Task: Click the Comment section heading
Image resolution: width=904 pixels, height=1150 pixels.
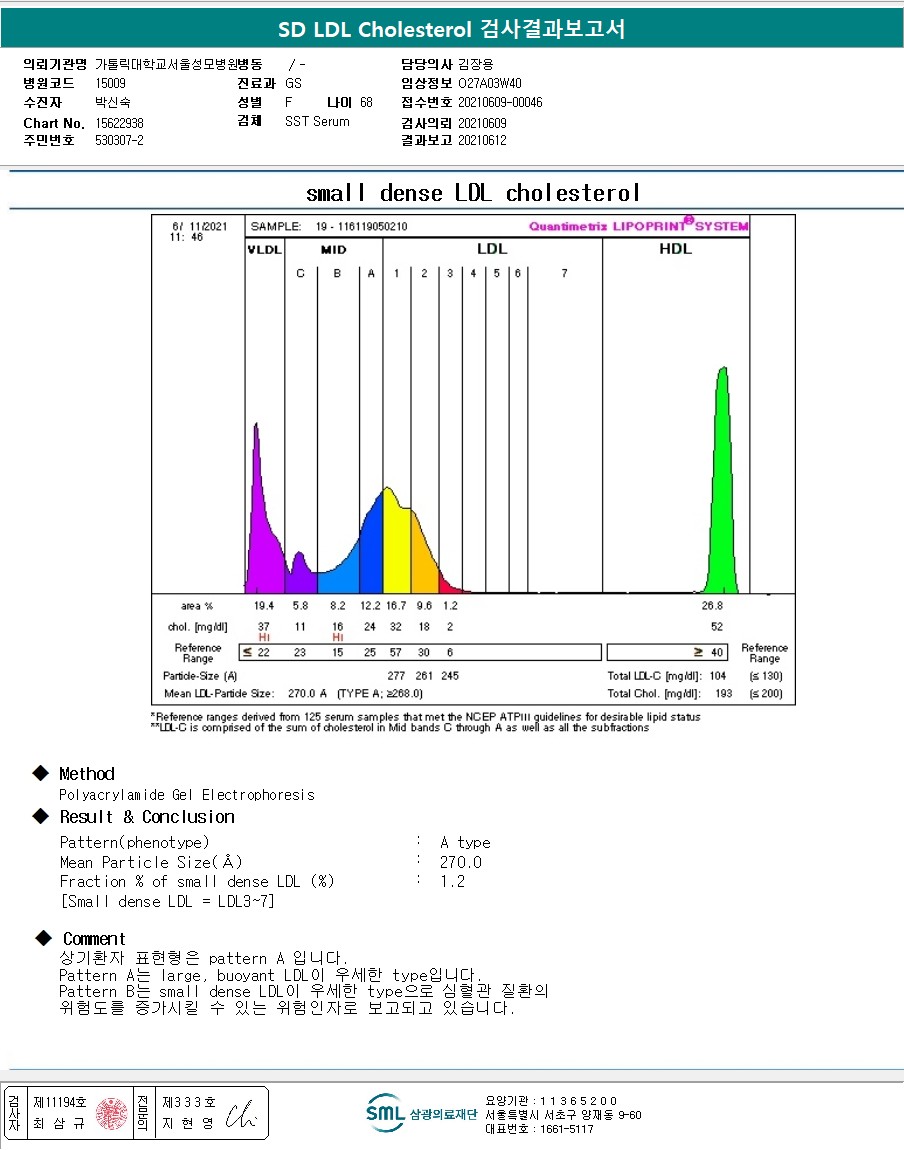Action: coord(94,939)
